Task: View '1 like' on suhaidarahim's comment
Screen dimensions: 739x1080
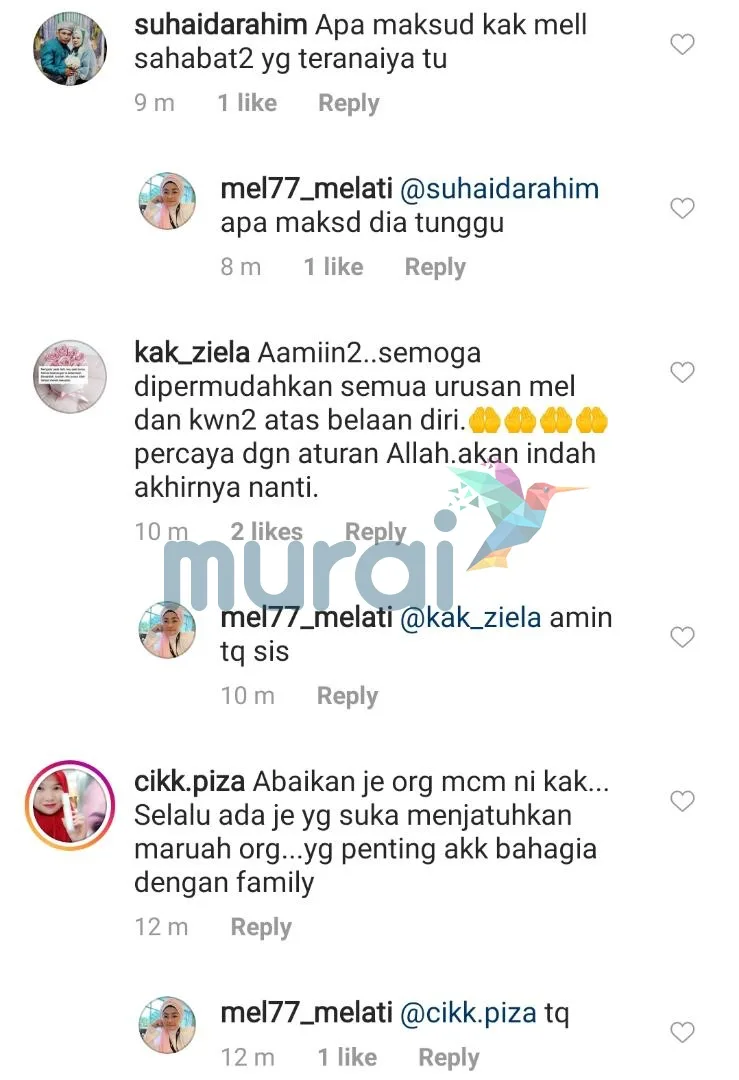Action: coord(247,103)
